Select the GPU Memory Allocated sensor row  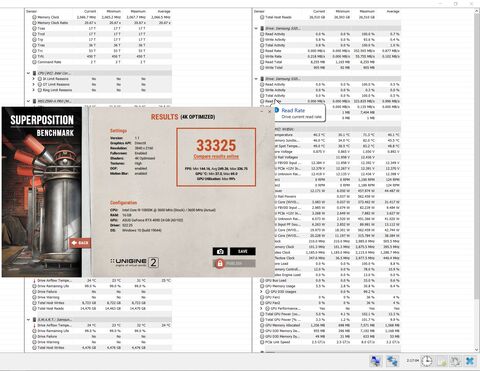click(330, 325)
